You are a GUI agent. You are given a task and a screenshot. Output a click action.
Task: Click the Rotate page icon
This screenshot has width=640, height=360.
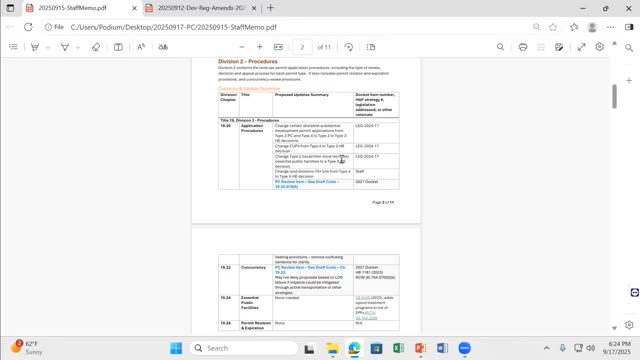click(x=349, y=47)
